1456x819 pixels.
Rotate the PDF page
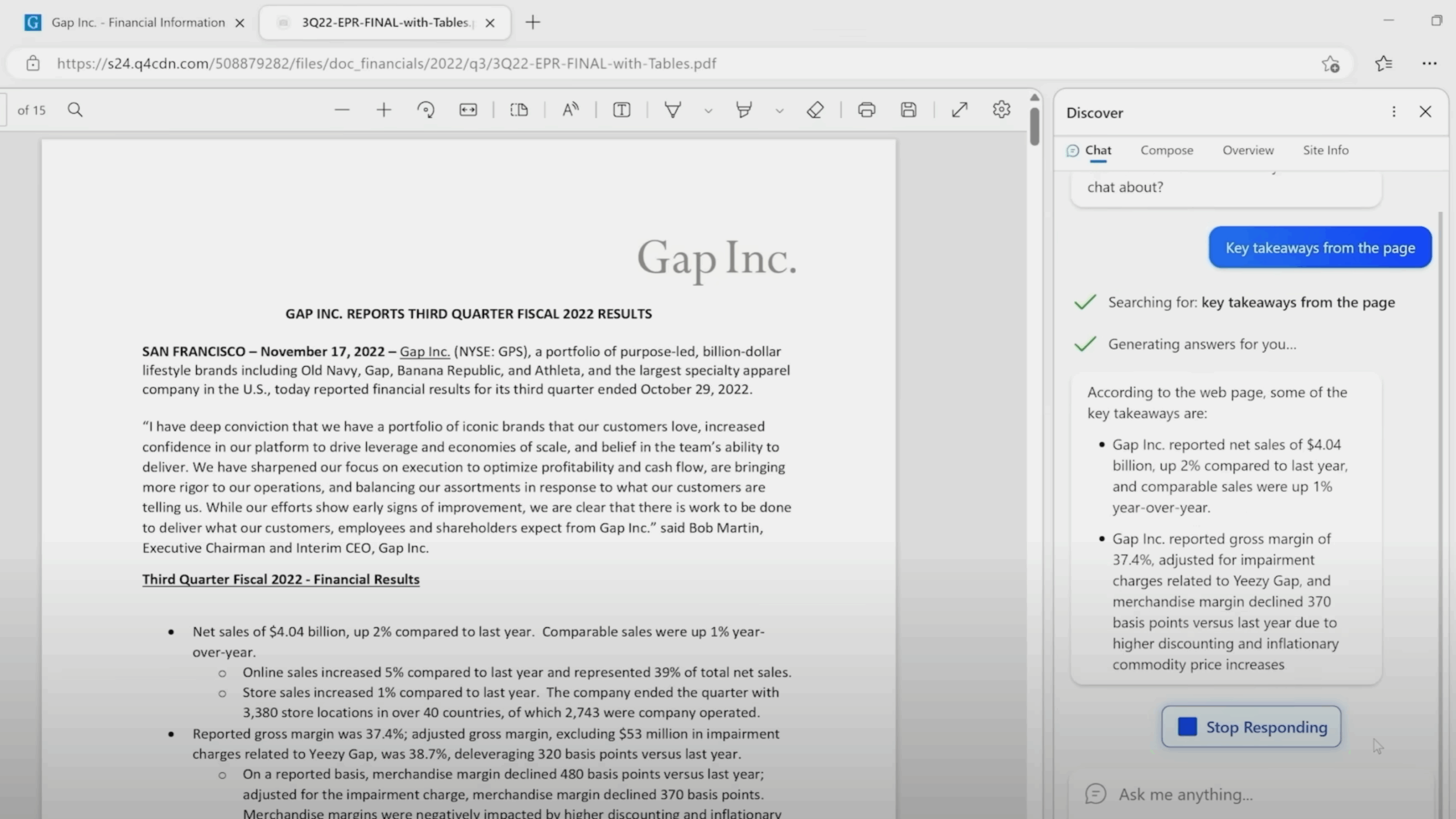(x=426, y=110)
